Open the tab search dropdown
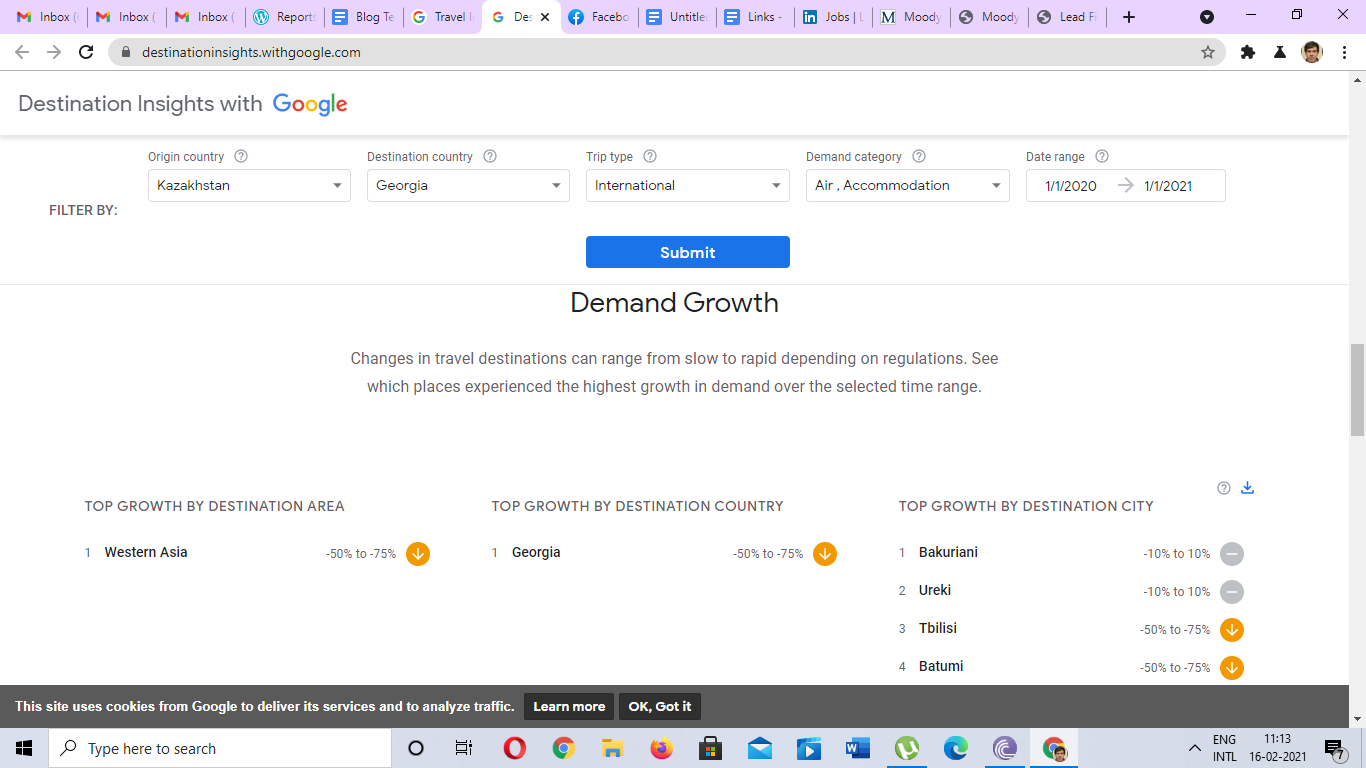 click(1207, 17)
